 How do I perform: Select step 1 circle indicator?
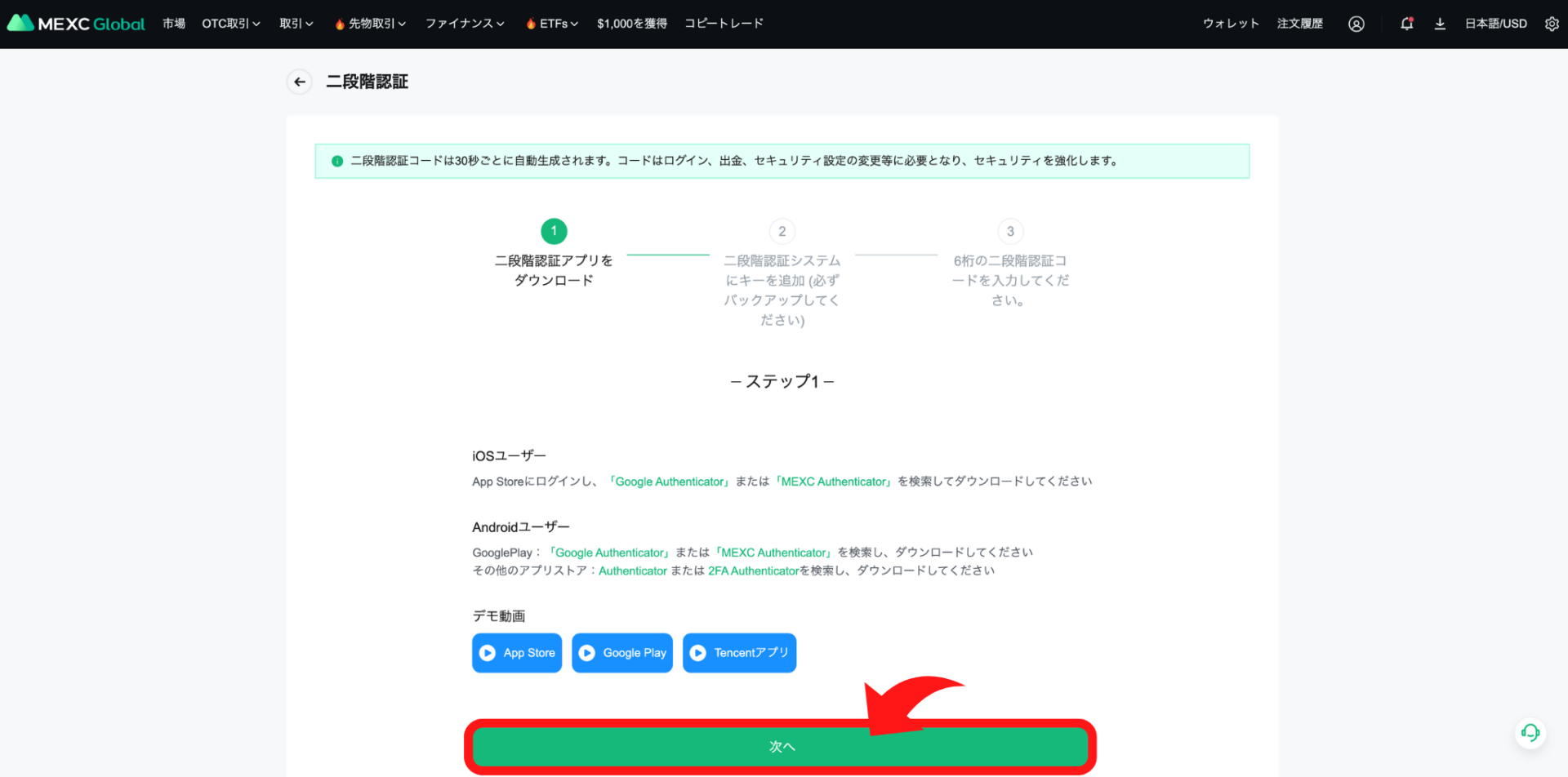pyautogui.click(x=554, y=231)
